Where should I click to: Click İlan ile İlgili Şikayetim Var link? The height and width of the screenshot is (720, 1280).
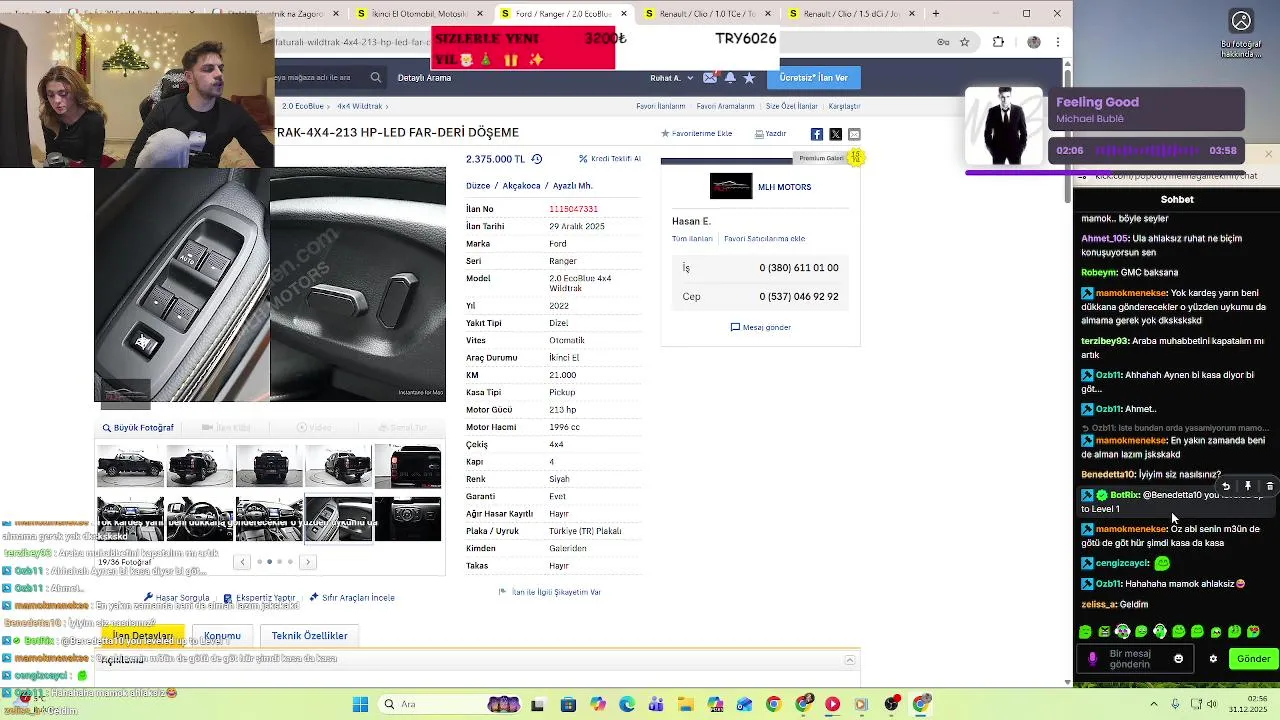tap(550, 592)
